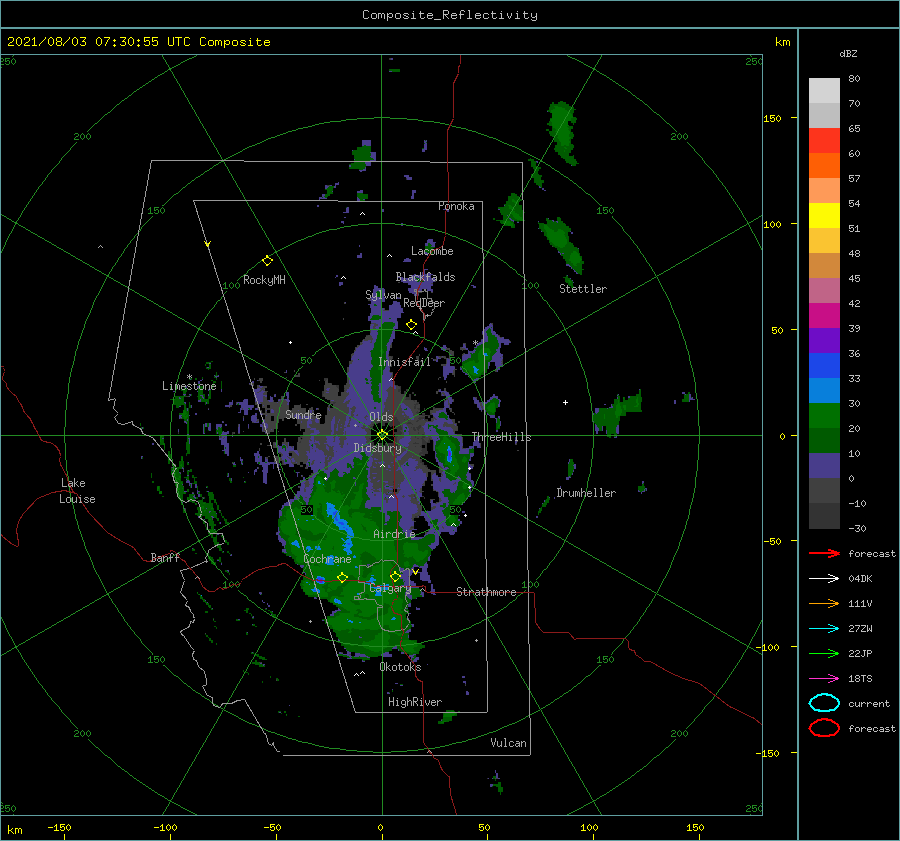
Task: Click the Composite_Reflectivity title
Action: (x=449, y=15)
